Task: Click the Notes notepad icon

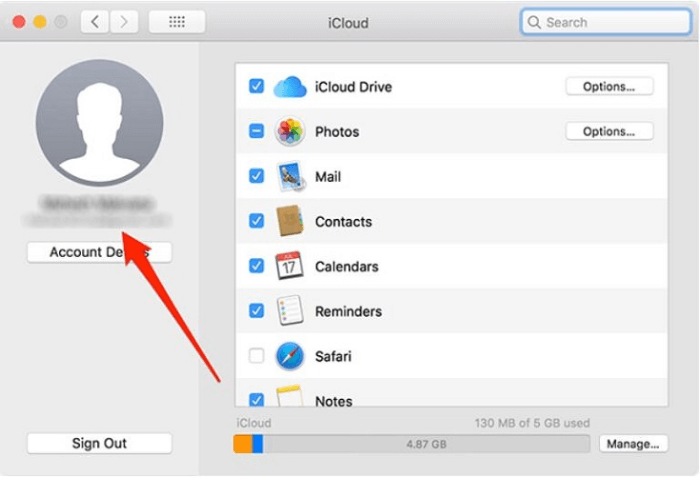Action: tap(289, 396)
